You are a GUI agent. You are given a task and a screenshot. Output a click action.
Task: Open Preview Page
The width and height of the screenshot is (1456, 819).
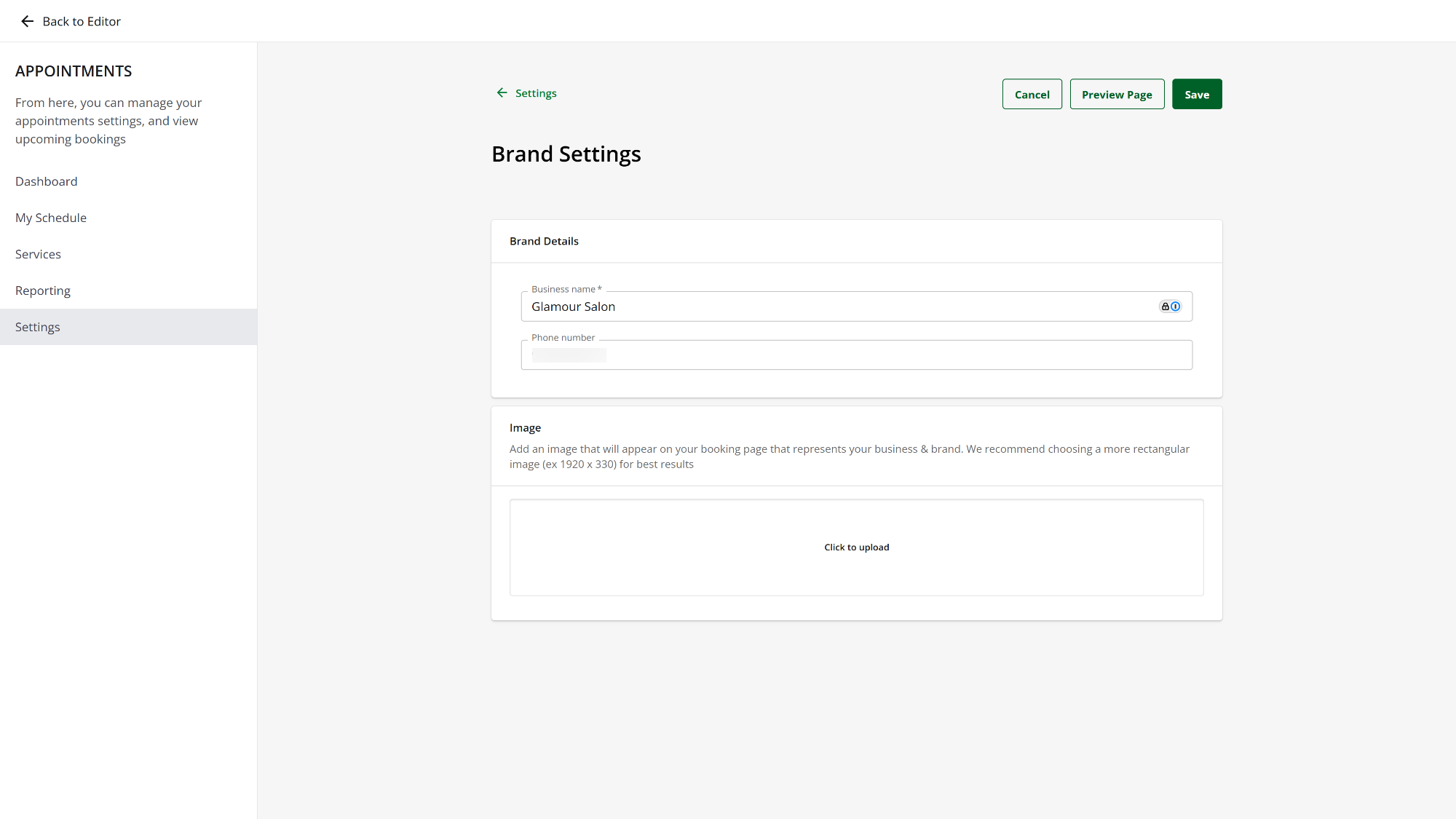(x=1117, y=94)
